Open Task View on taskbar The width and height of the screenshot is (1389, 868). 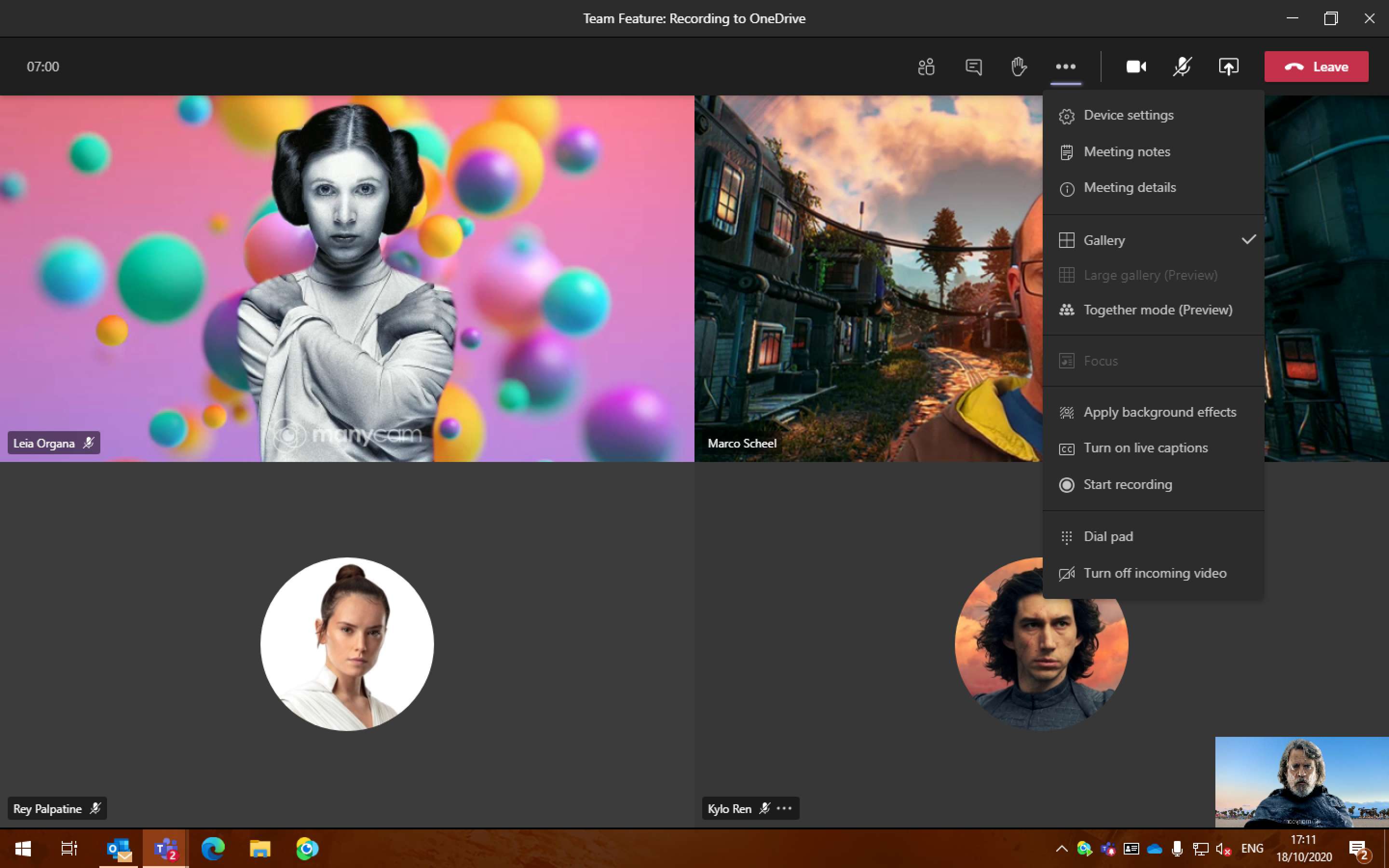[x=69, y=848]
